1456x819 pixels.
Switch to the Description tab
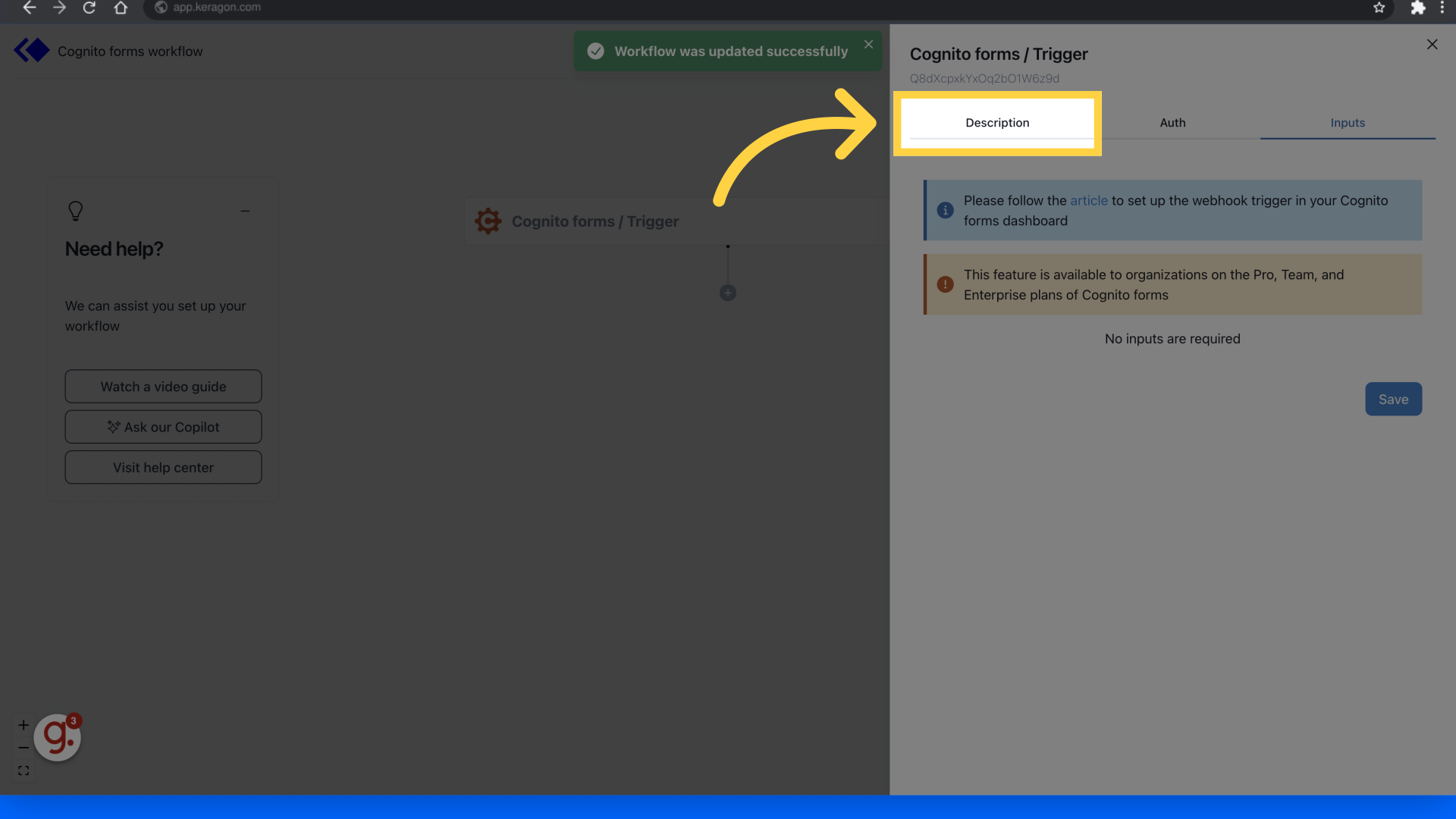997,122
